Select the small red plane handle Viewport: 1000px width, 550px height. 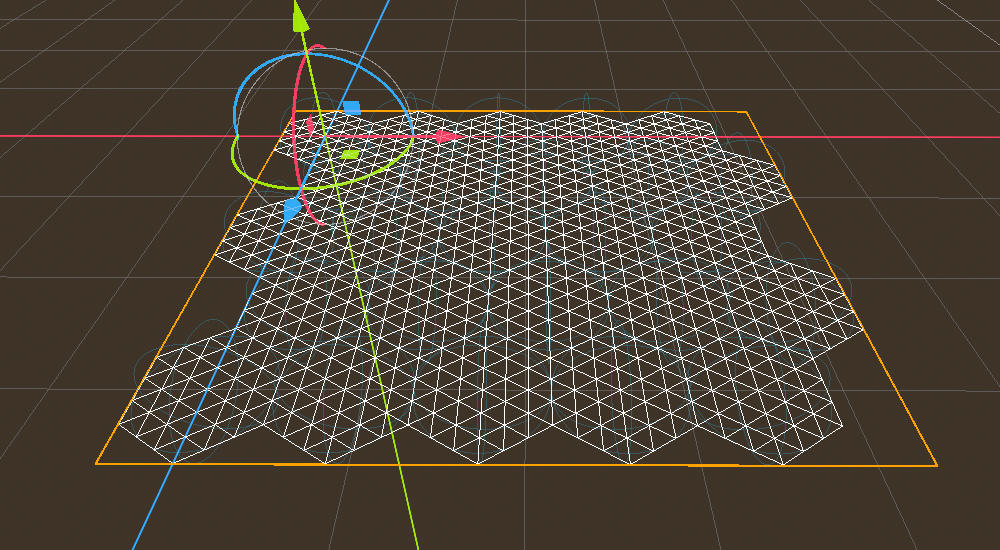(311, 125)
